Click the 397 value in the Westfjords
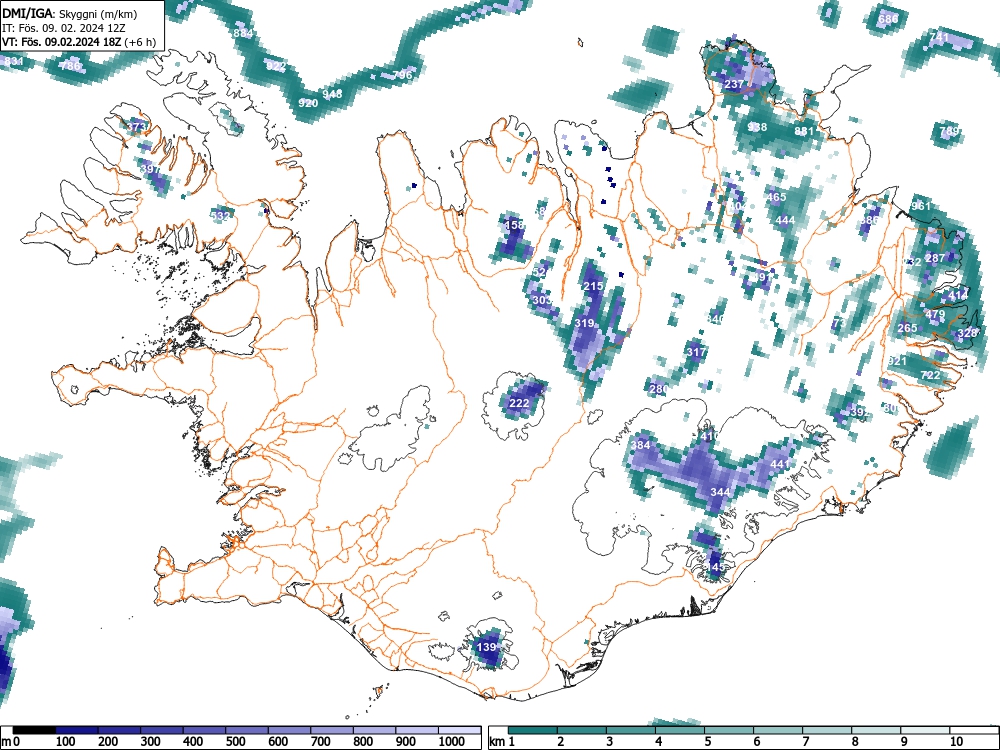Screen dimensions: 1000x750 (x=151, y=169)
